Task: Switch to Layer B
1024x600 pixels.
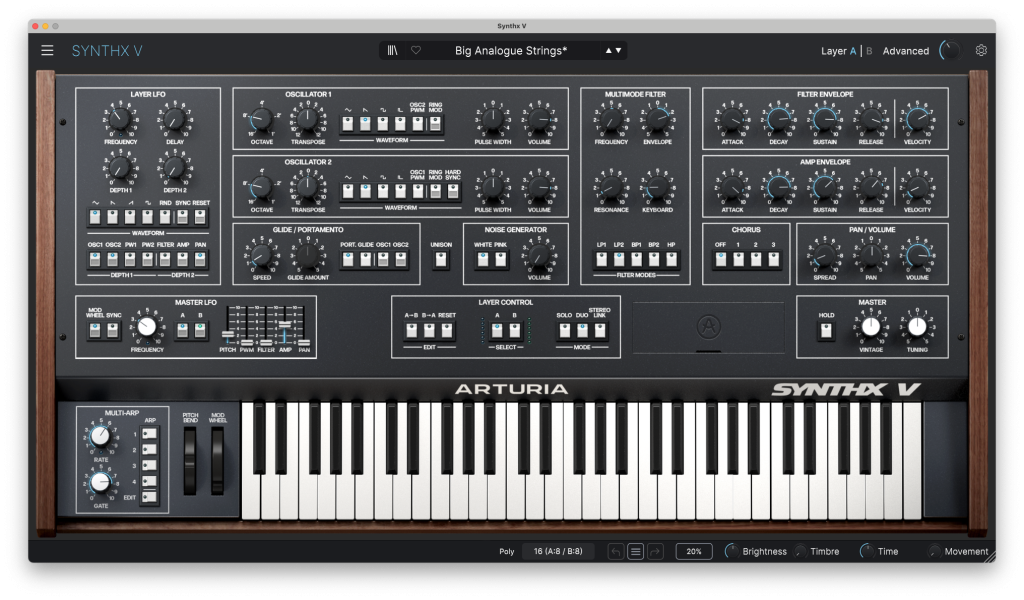Action: tap(869, 51)
